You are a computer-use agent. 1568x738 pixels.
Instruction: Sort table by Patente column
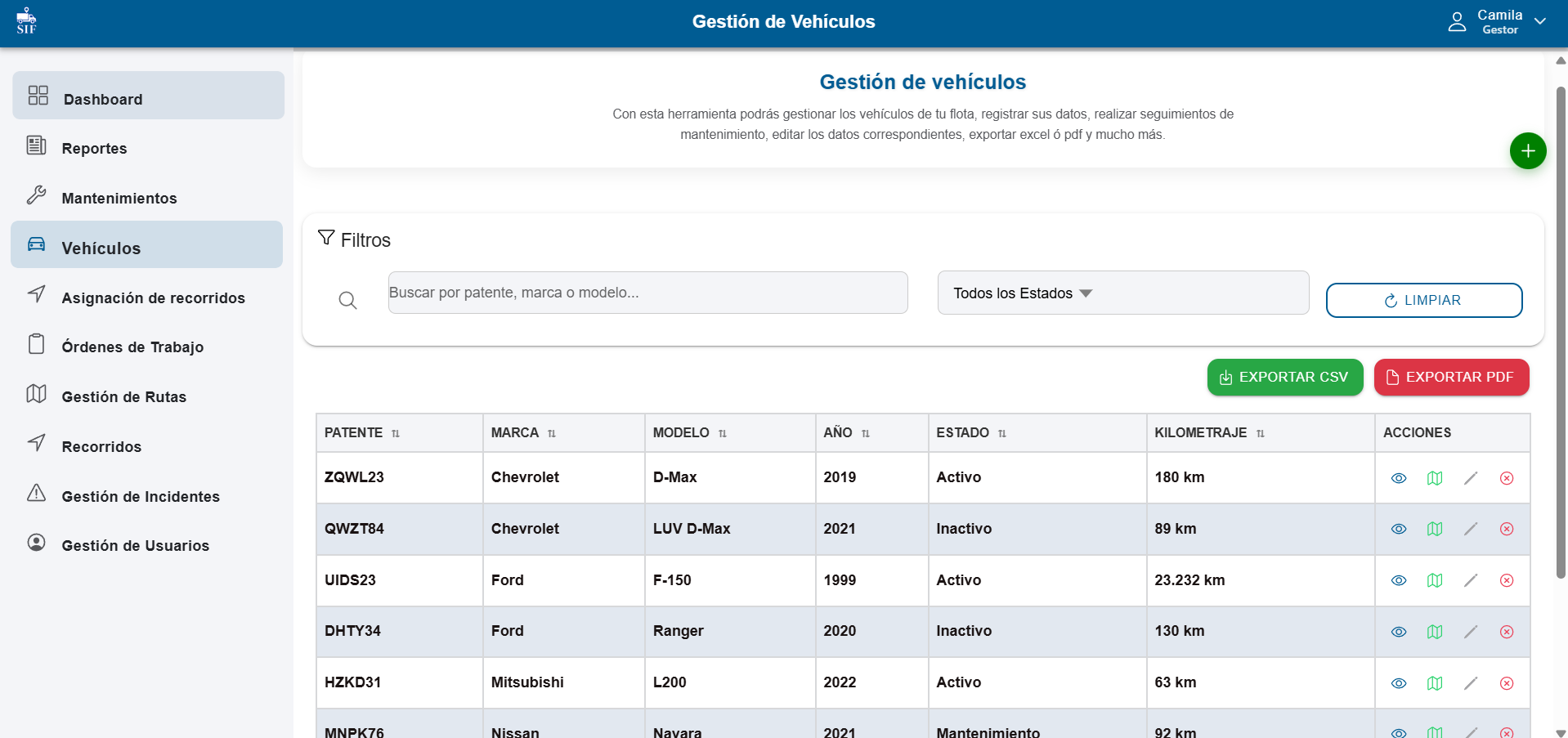point(396,434)
